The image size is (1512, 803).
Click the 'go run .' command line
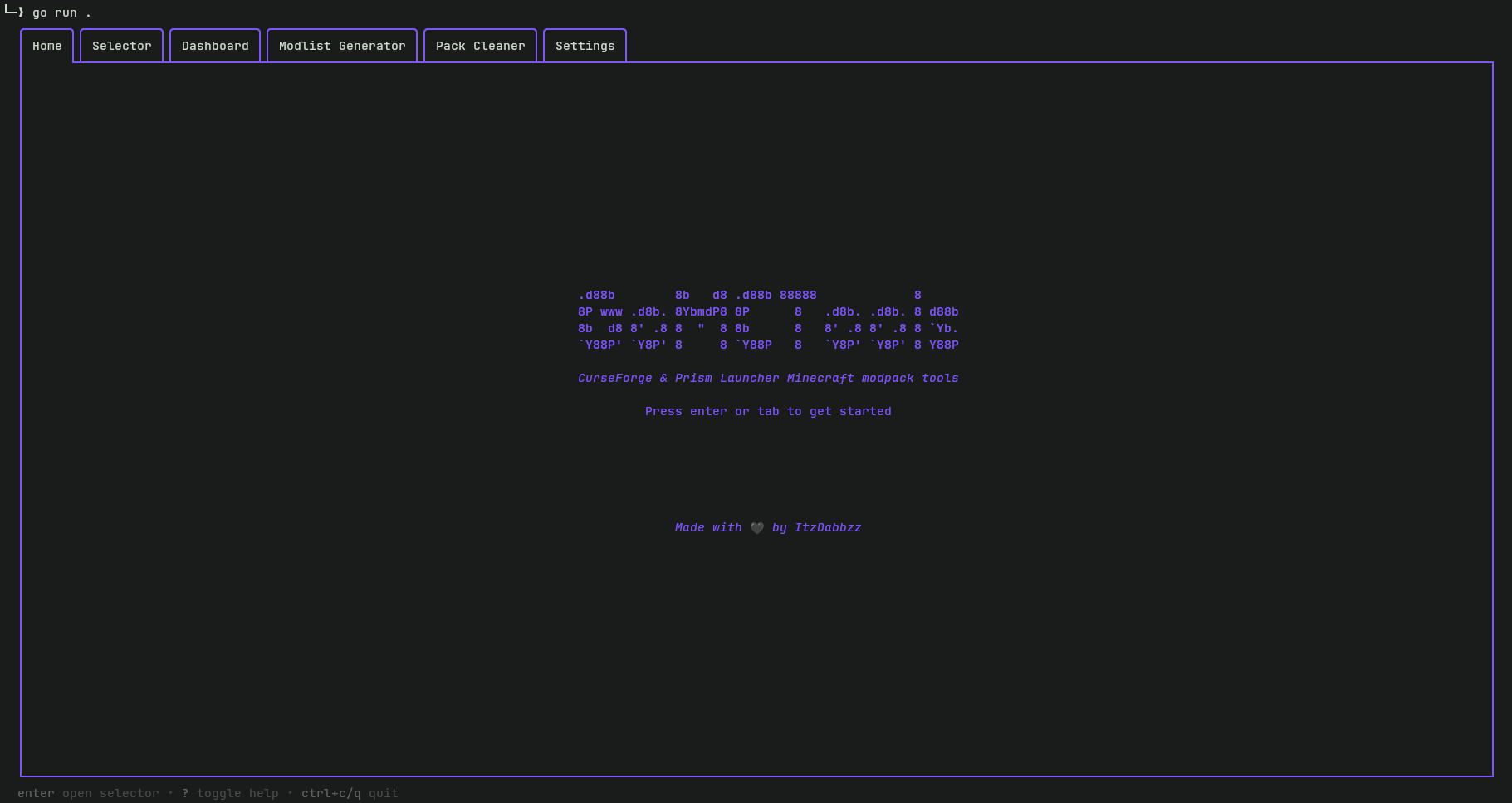[61, 12]
